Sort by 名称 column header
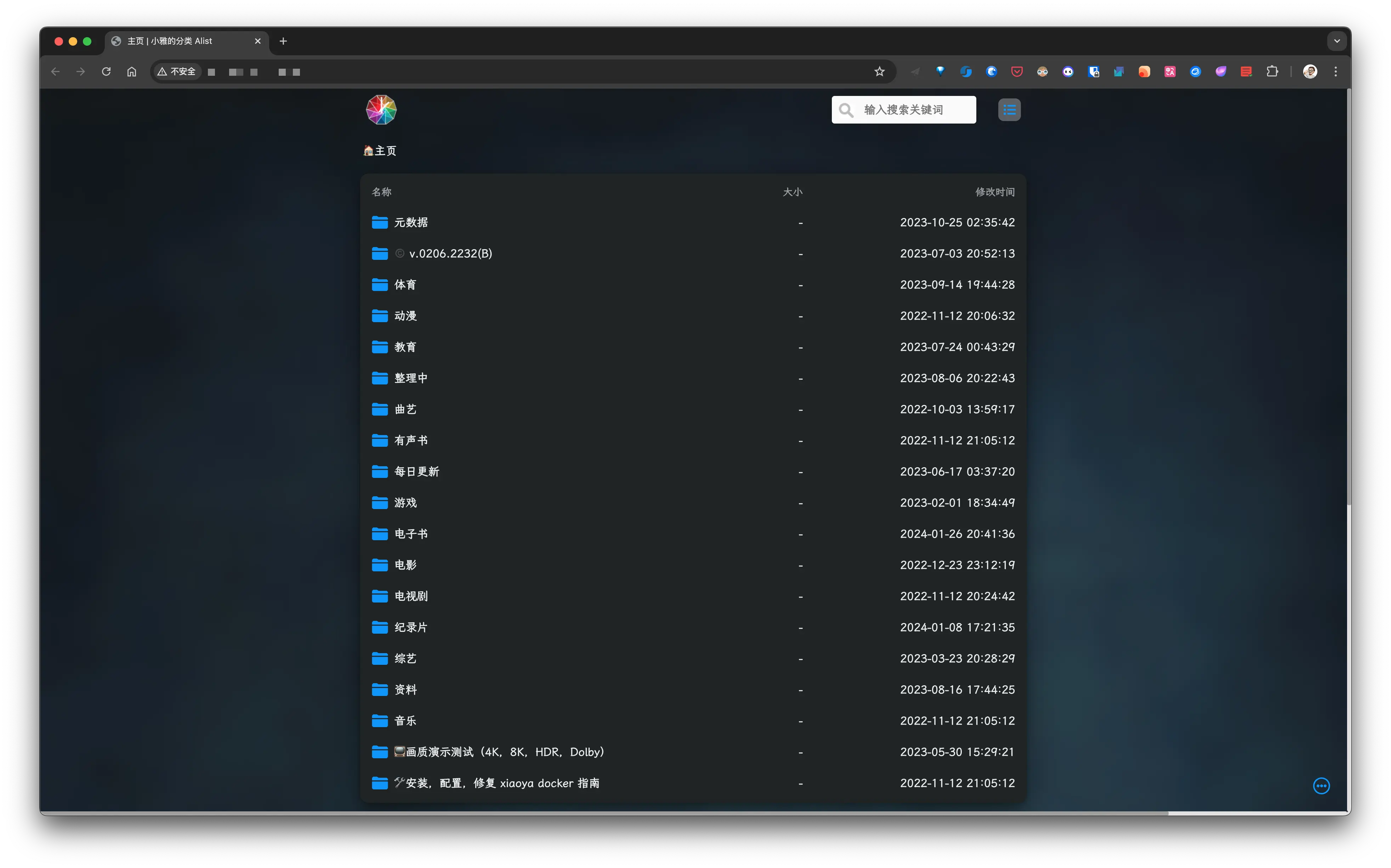Viewport: 1391px width, 868px height. [x=381, y=192]
